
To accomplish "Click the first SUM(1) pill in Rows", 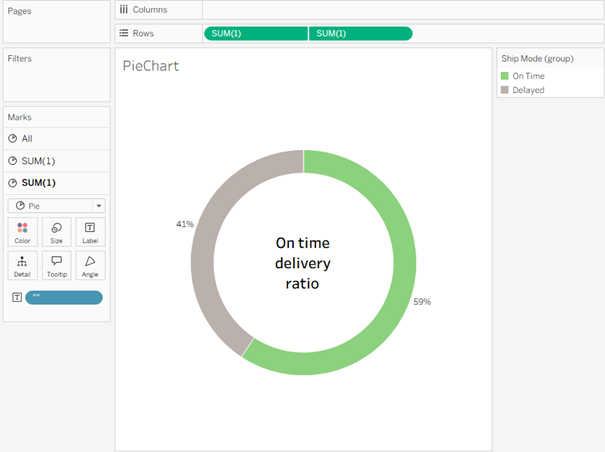I will [255, 33].
